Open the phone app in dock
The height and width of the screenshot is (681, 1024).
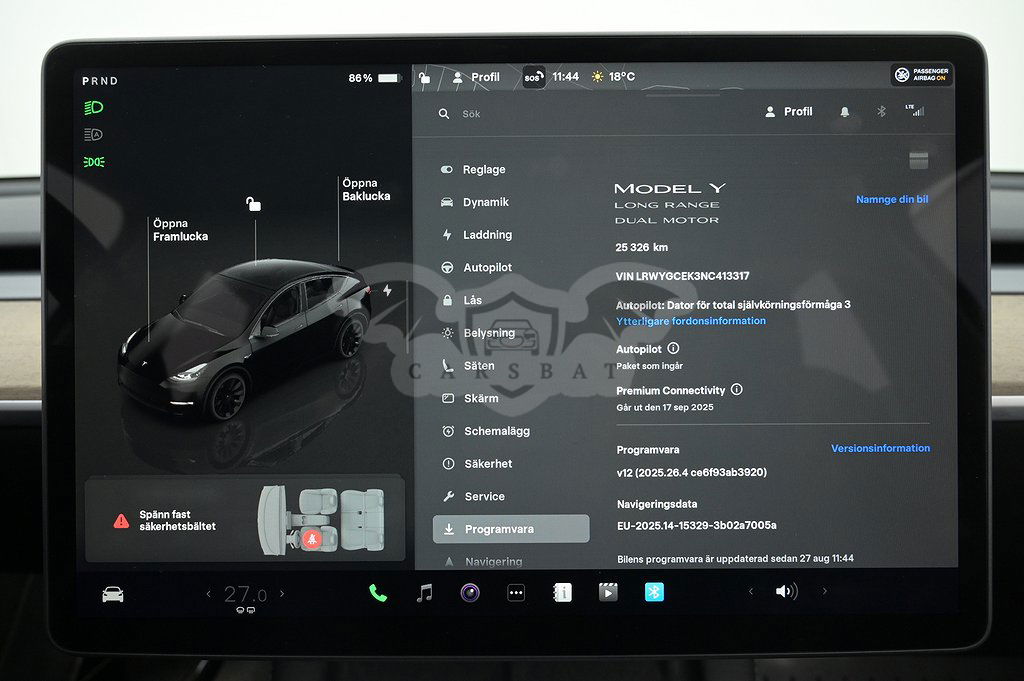pyautogui.click(x=378, y=593)
